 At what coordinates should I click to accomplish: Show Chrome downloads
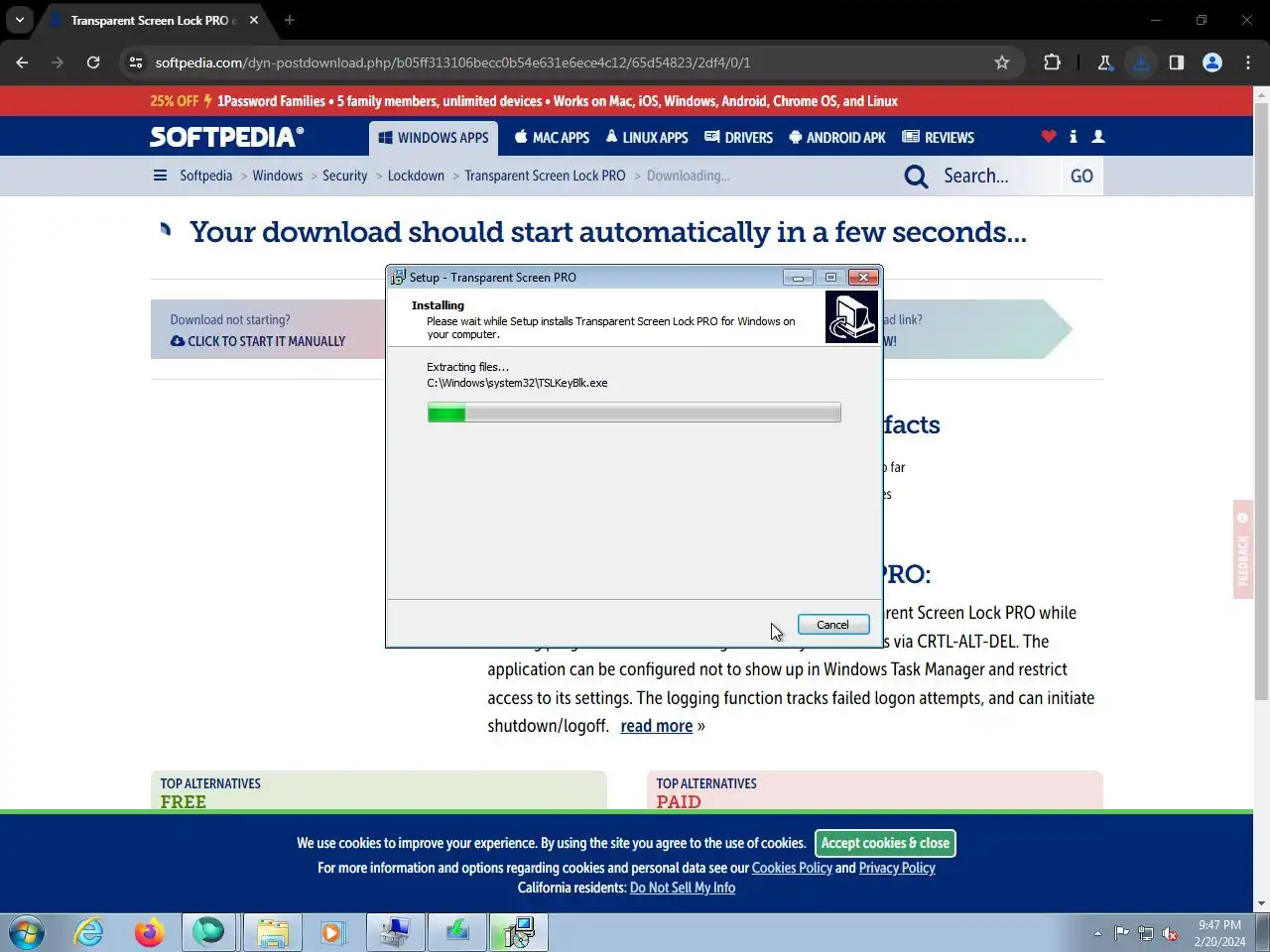point(1141,62)
